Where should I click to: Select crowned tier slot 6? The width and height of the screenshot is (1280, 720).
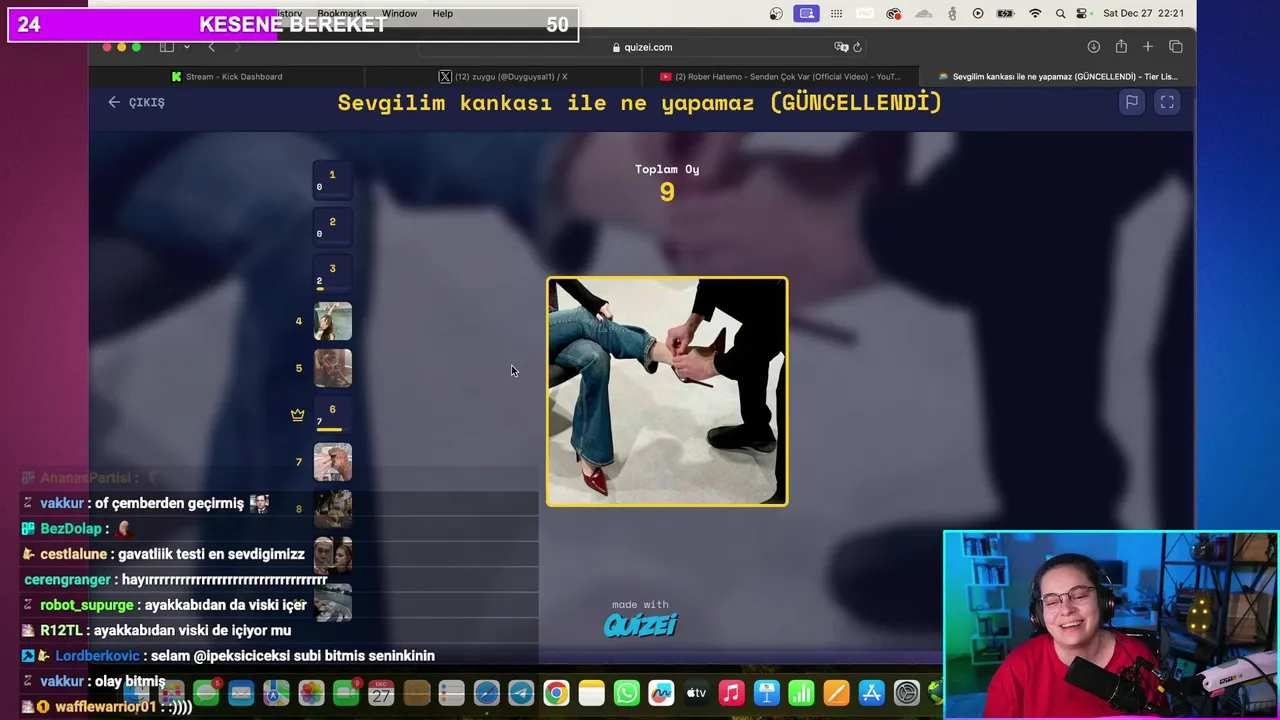[x=332, y=415]
